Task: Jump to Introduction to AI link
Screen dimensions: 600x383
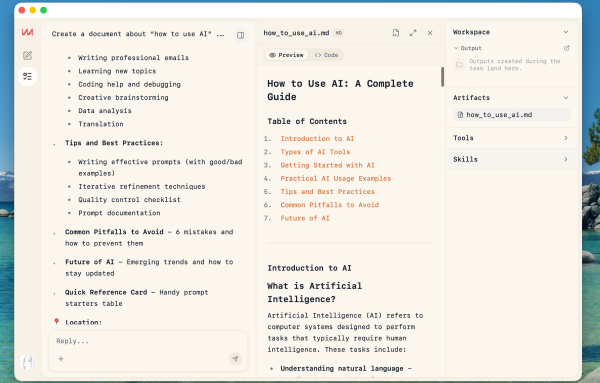Action: pyautogui.click(x=317, y=139)
